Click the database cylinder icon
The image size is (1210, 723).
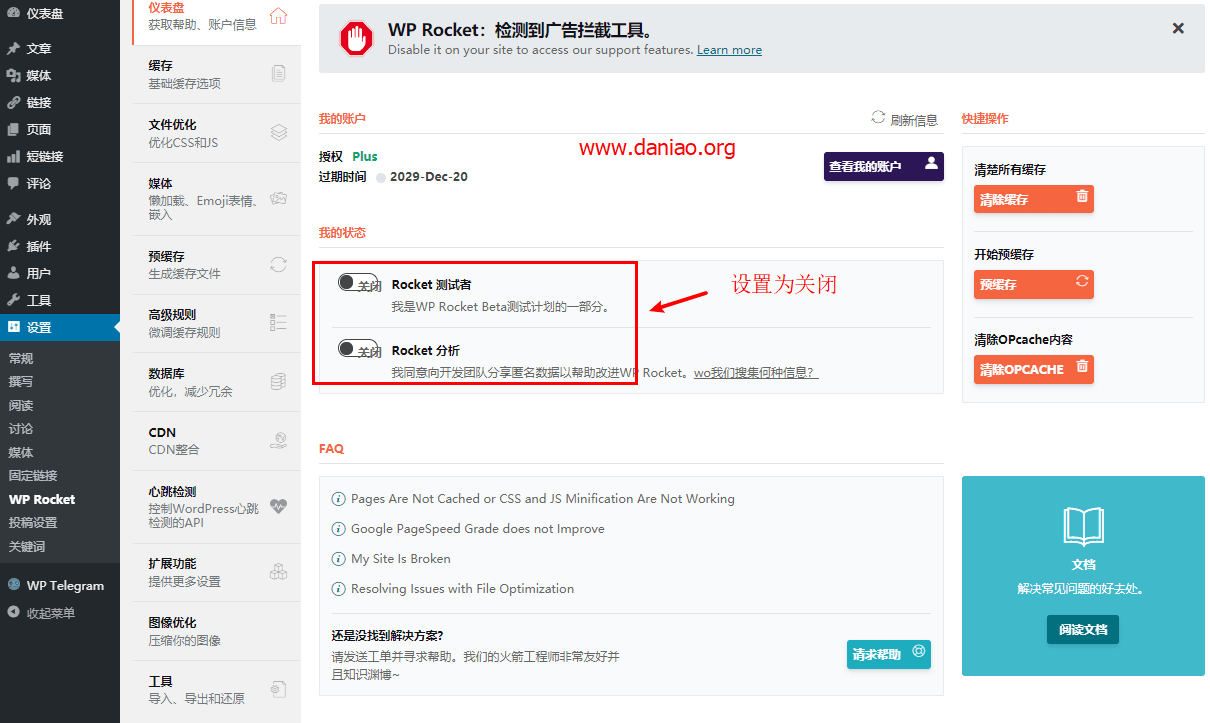click(x=279, y=381)
